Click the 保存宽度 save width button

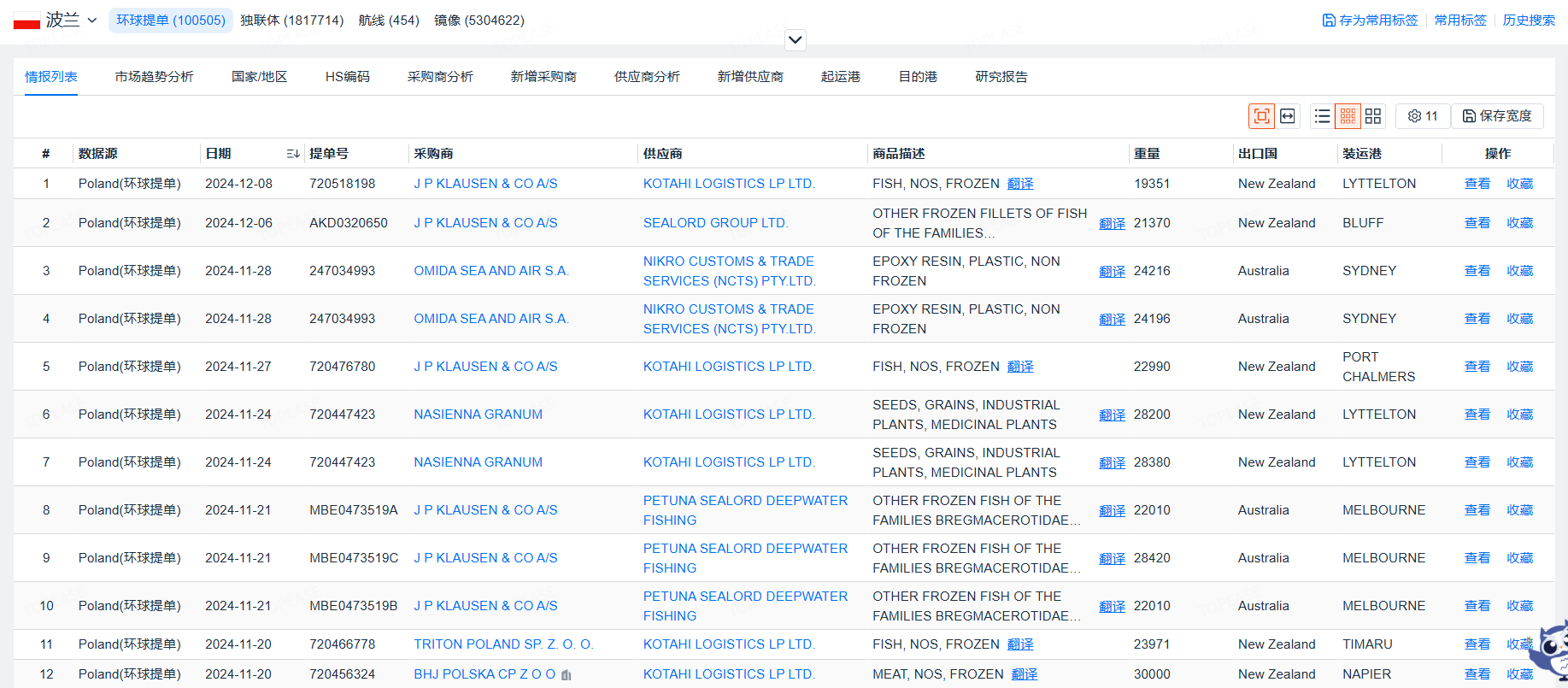point(1497,116)
